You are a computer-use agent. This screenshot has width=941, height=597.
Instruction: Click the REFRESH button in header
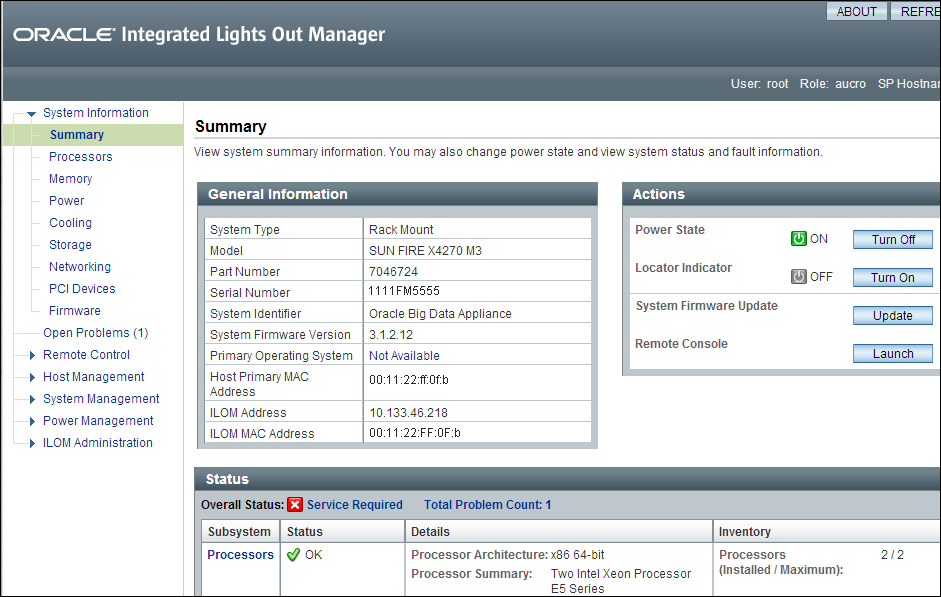tap(915, 11)
